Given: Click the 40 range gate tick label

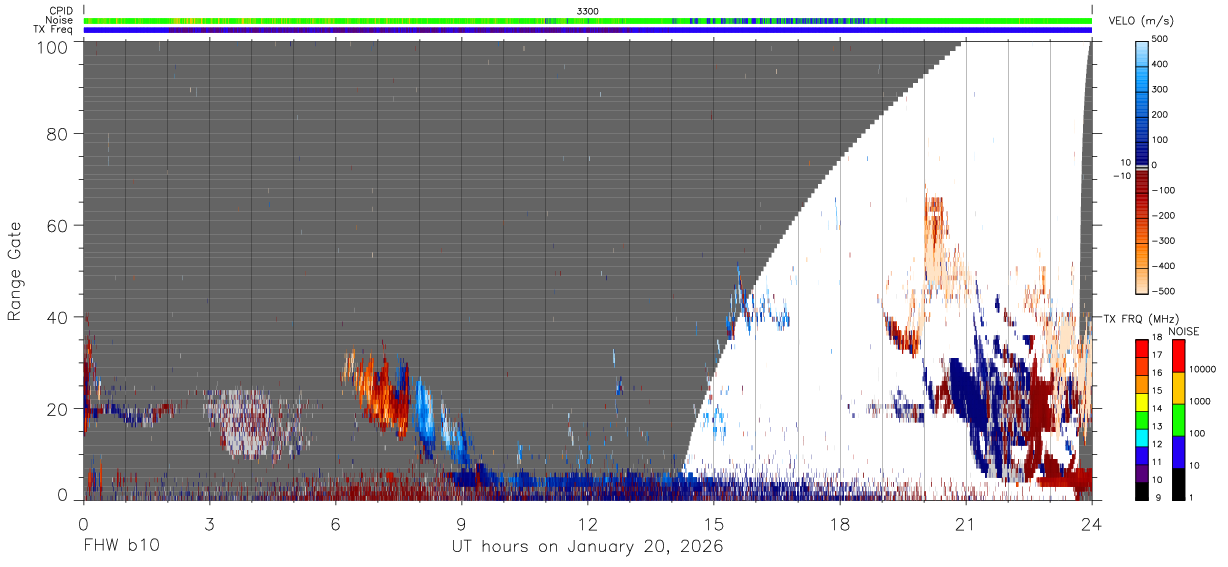Looking at the screenshot, I should pyautogui.click(x=57, y=317).
